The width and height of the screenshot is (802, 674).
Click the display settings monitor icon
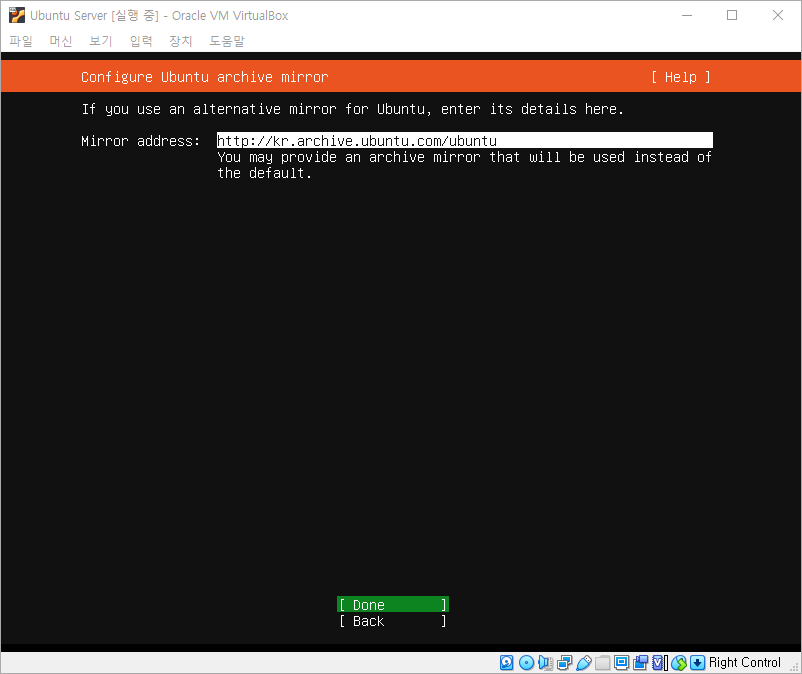coord(621,662)
